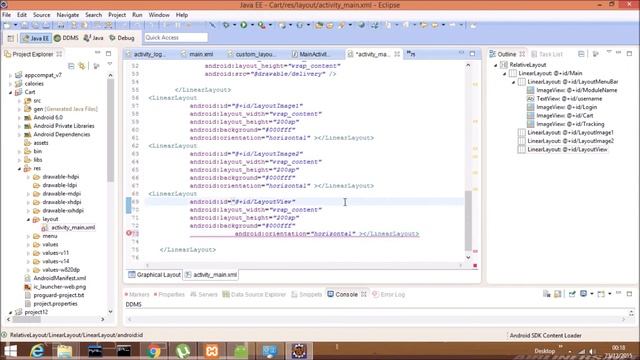Screen dimensions: 640x360
Task: Select LinearLayout @+id/LayoutView in Outline
Action: click(x=567, y=149)
